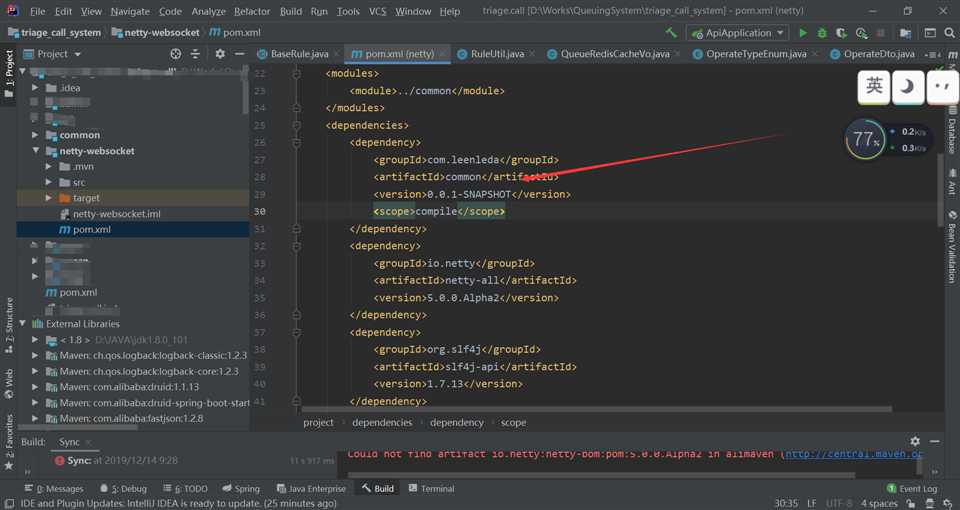Click the 4 spaces indent setting

point(879,503)
